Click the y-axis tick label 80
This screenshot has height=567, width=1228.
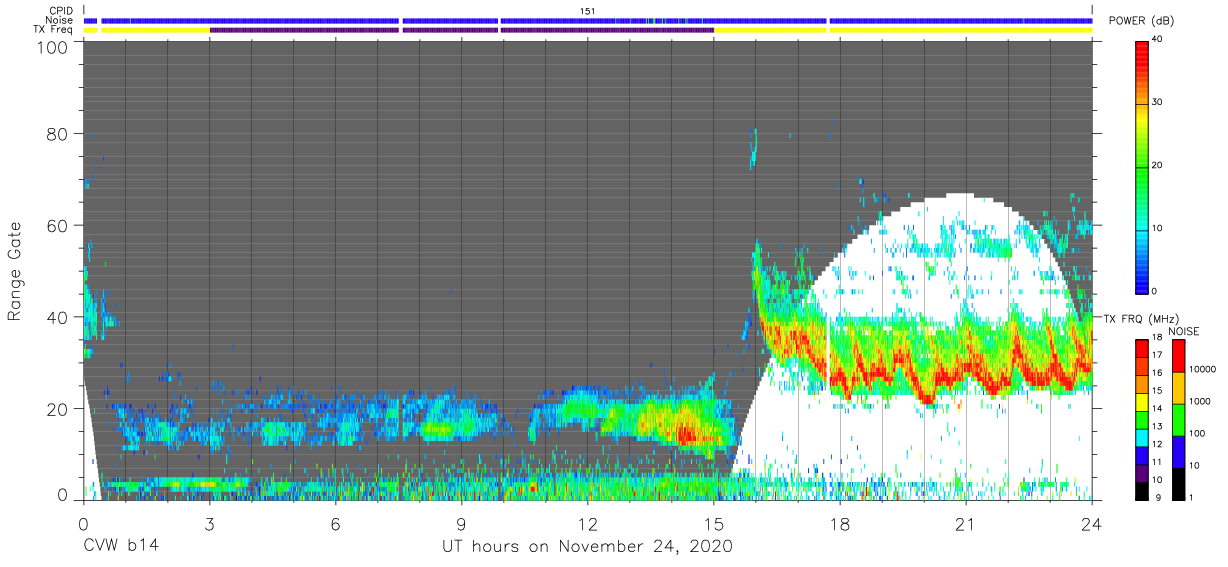pyautogui.click(x=59, y=134)
